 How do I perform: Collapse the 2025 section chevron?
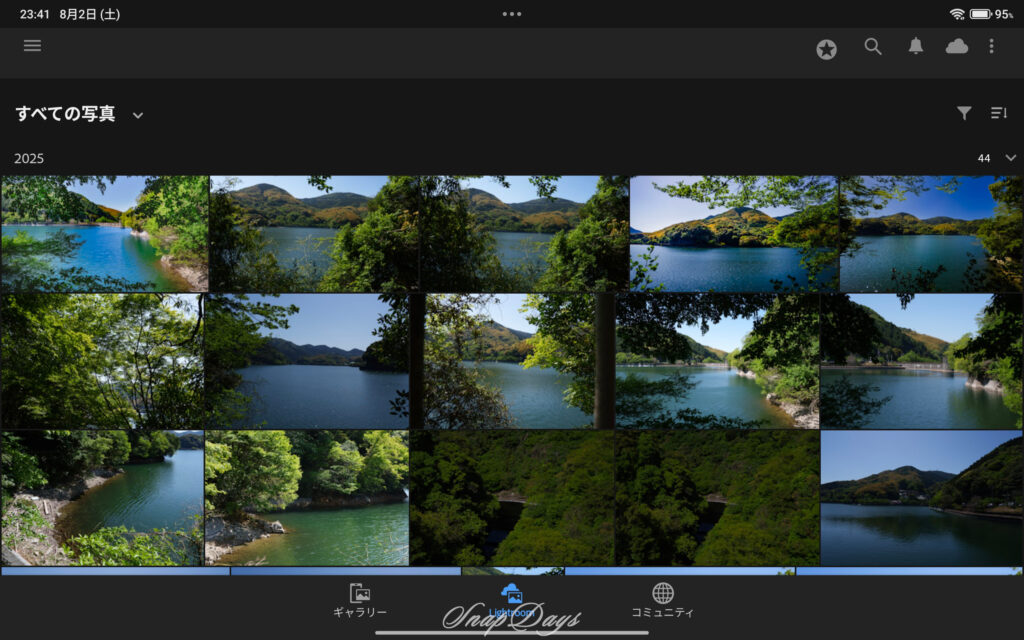click(1010, 158)
